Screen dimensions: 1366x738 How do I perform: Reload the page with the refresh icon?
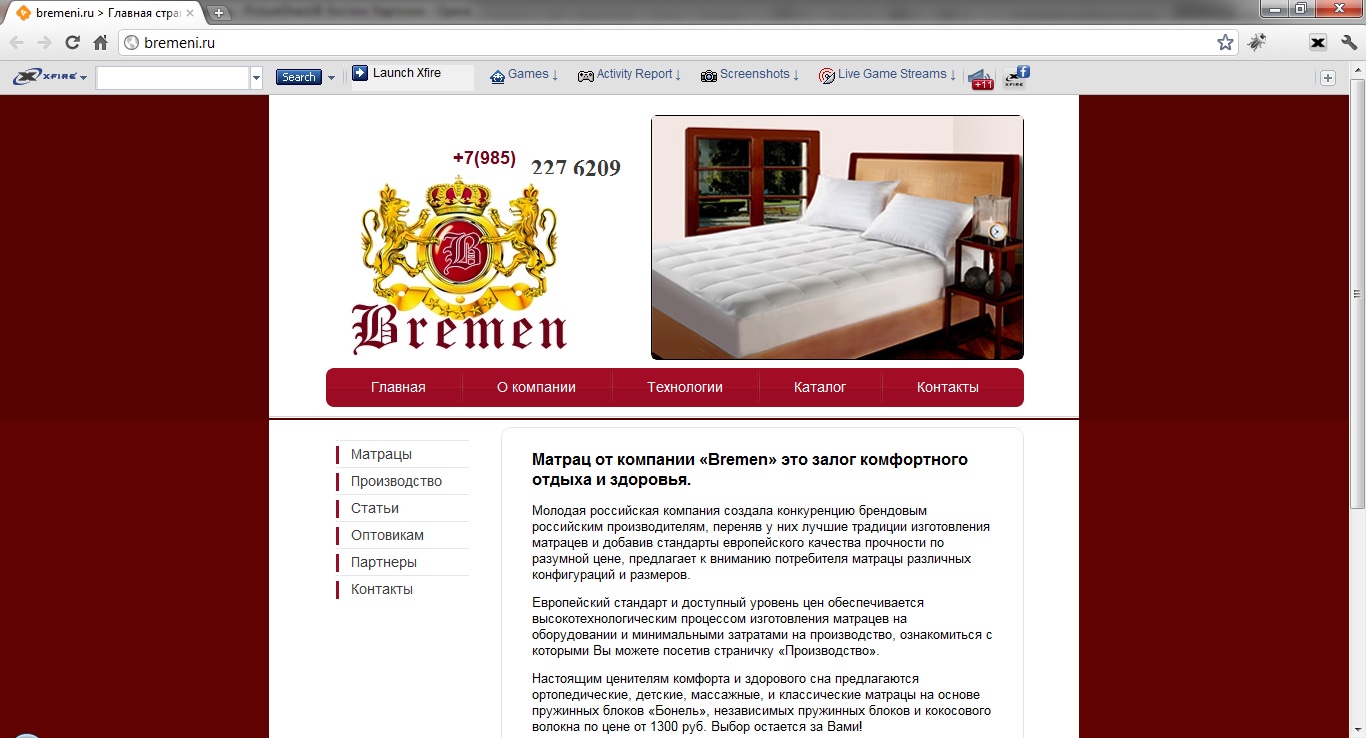click(72, 43)
